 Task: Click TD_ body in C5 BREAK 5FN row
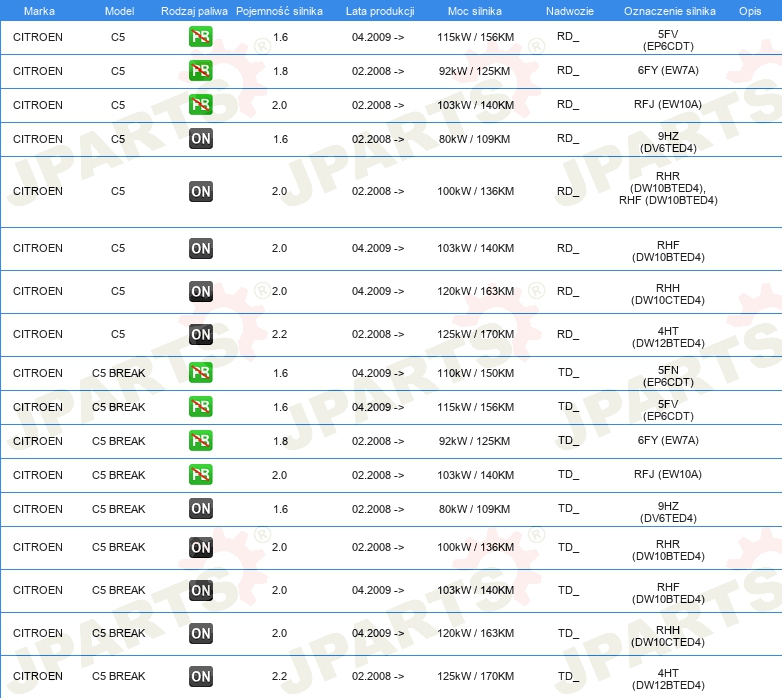pos(568,373)
